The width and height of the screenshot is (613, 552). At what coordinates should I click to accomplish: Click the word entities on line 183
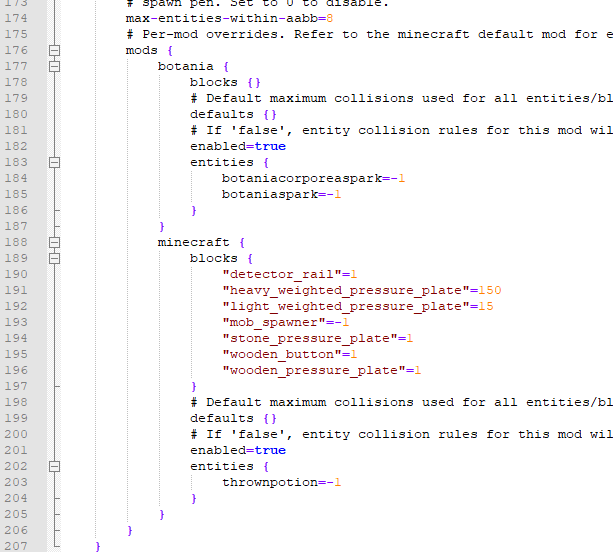(x=222, y=163)
